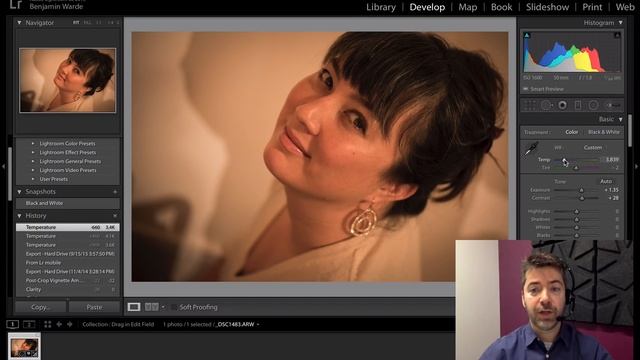
Task: Select filmstrip photo thumbnail
Action: 24,346
